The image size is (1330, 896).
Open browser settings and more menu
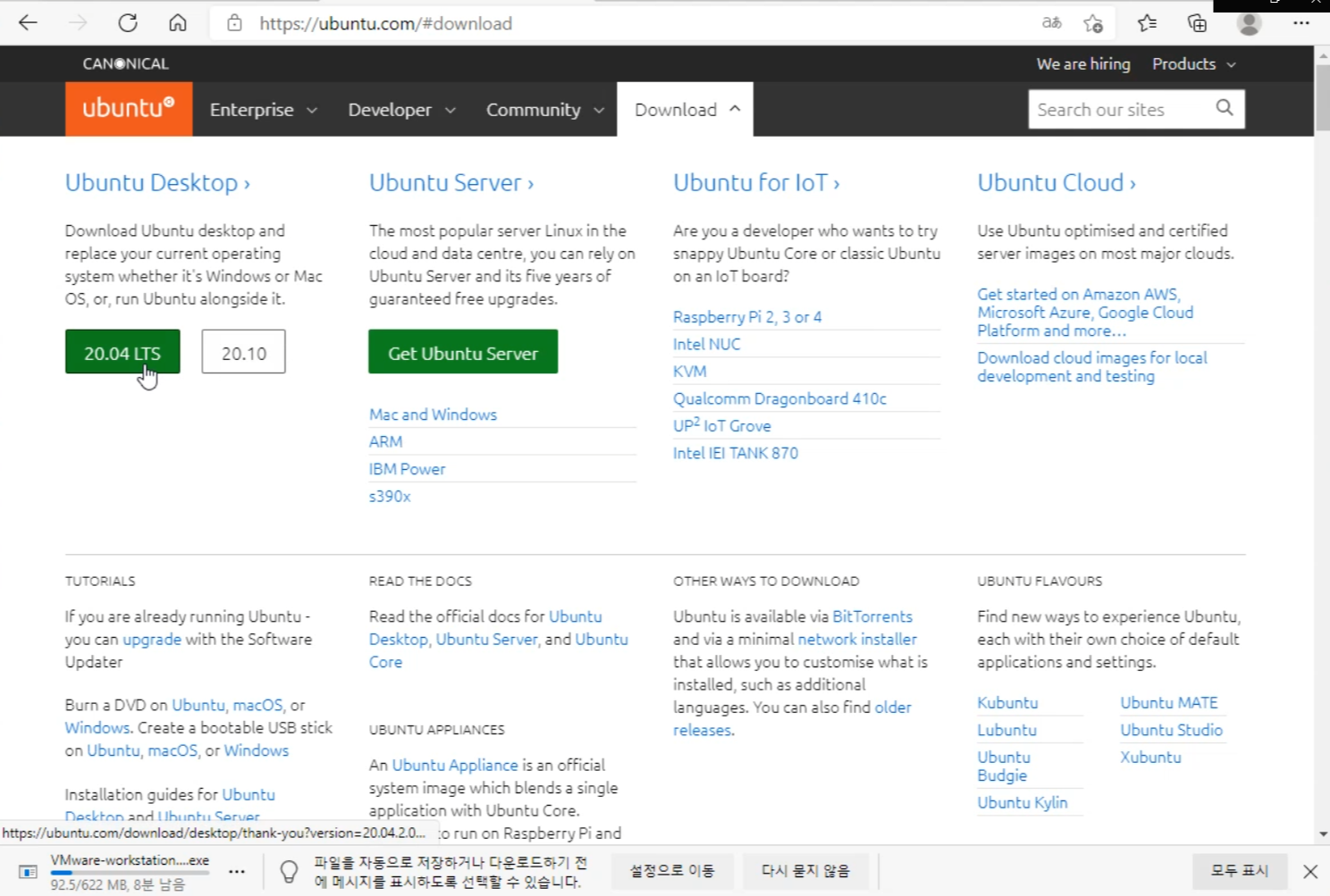pyautogui.click(x=1301, y=23)
